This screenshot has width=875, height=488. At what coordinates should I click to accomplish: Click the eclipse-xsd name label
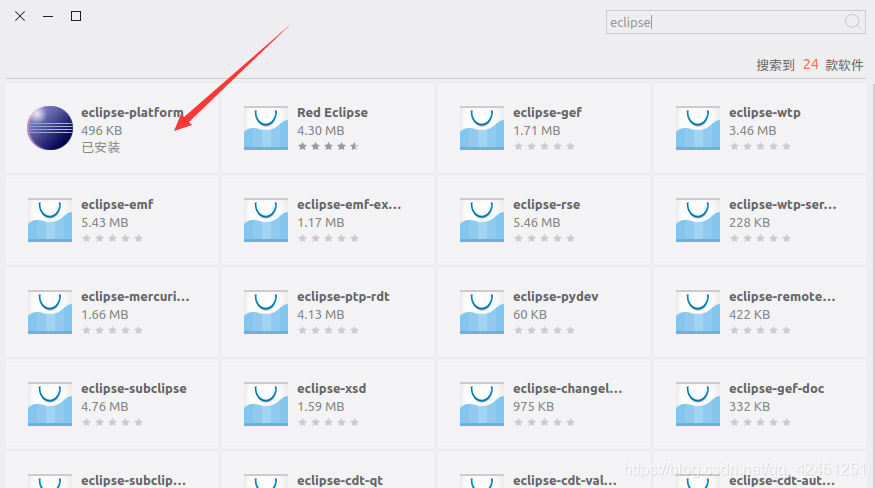[331, 389]
